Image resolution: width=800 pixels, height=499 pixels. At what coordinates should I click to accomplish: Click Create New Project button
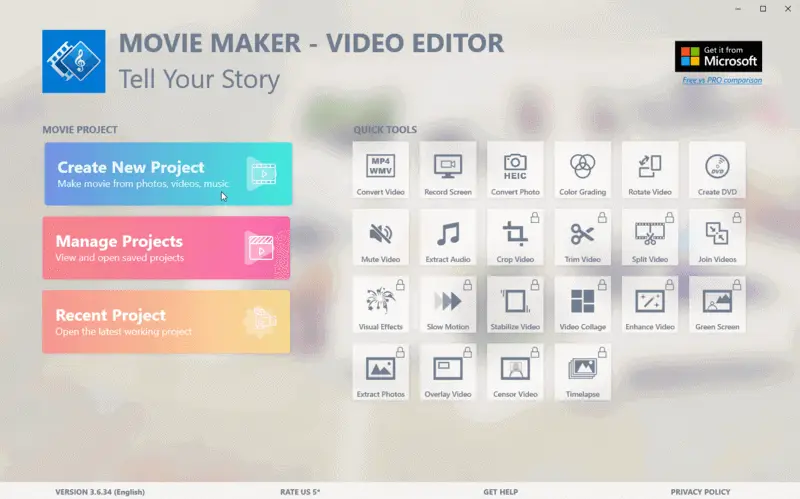point(168,174)
